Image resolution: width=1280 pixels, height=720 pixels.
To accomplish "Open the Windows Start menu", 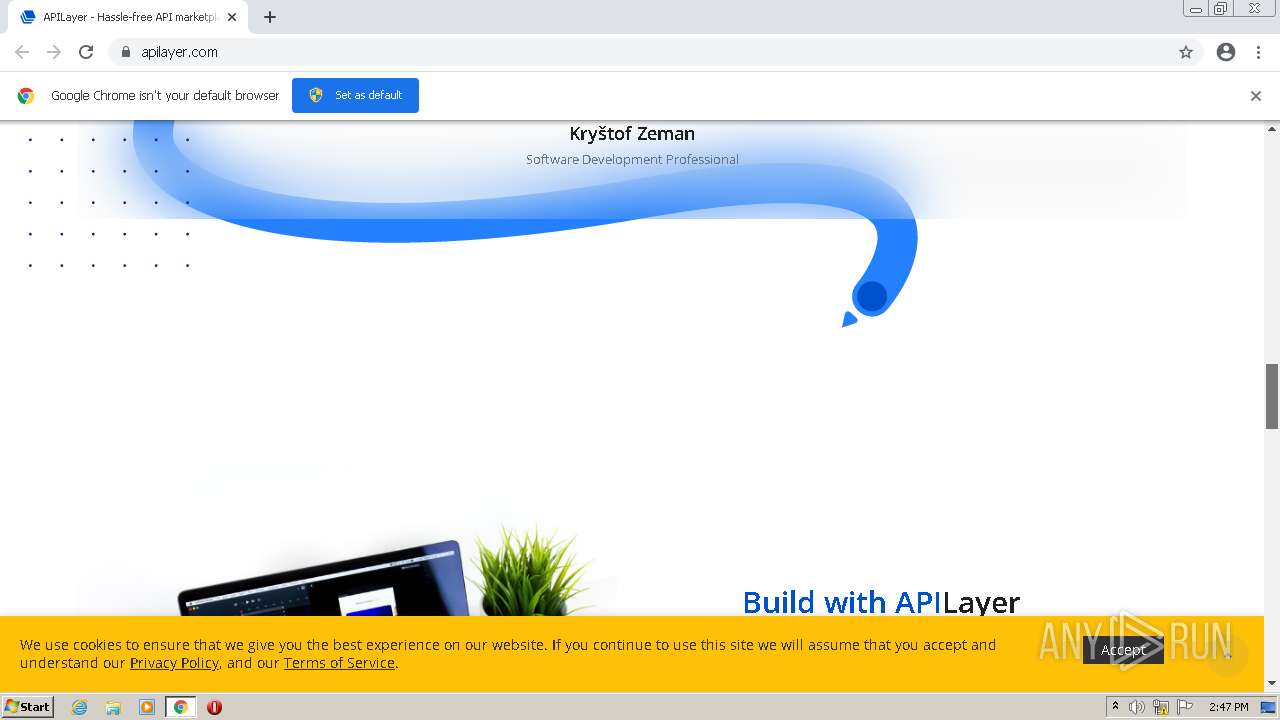I will pos(28,707).
